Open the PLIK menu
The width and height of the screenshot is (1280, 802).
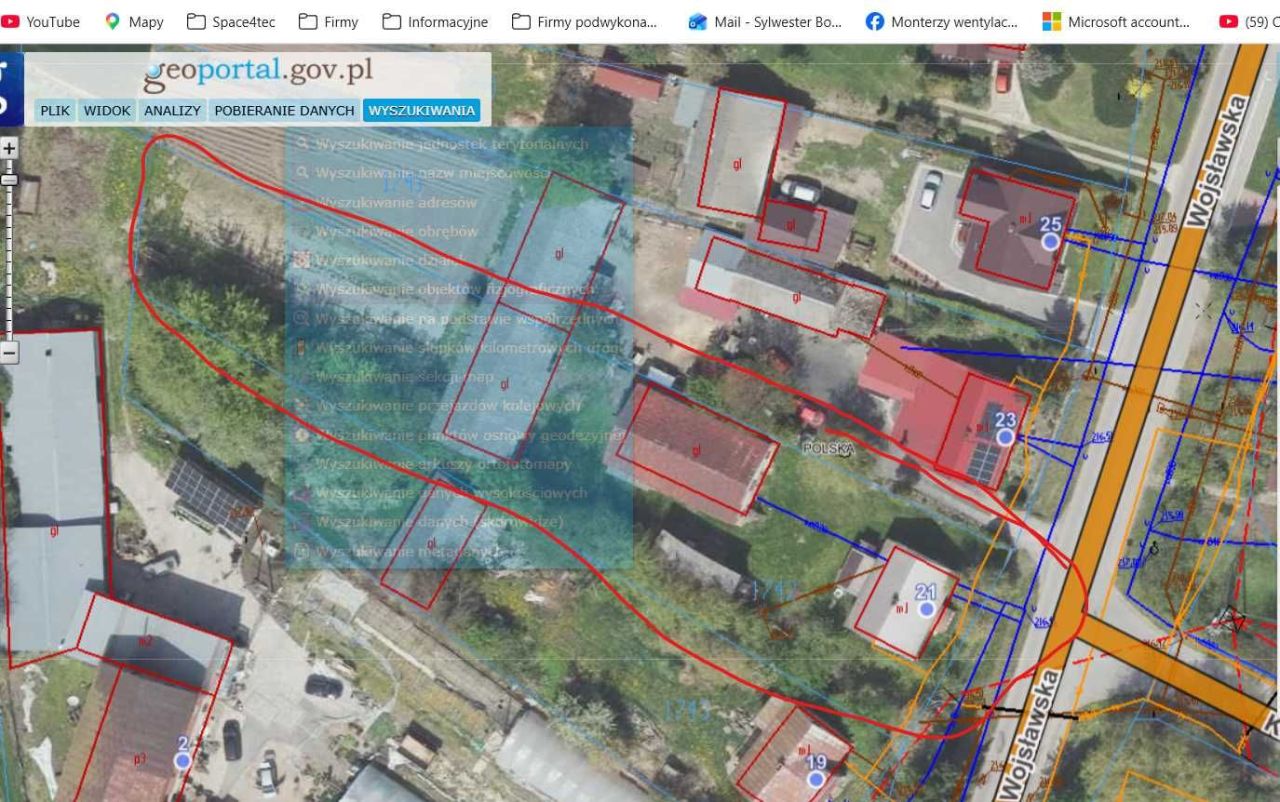coord(55,110)
